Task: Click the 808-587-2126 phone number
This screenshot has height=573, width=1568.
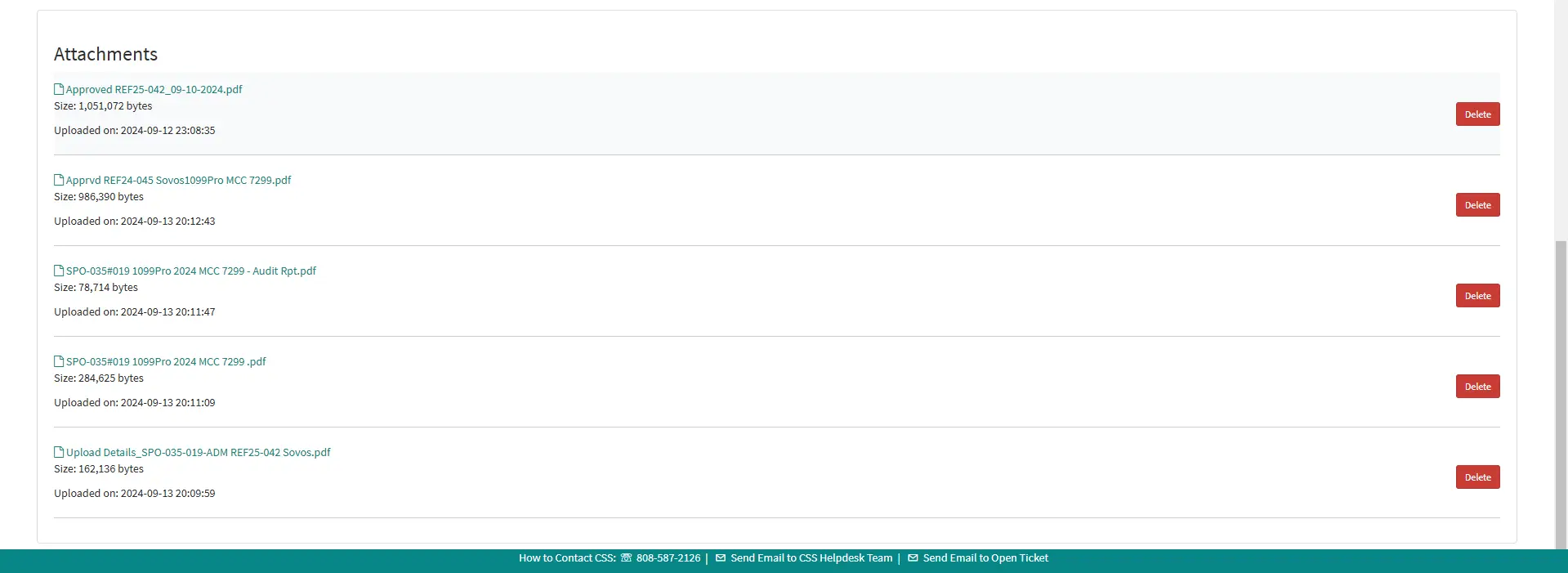Action: pos(668,558)
